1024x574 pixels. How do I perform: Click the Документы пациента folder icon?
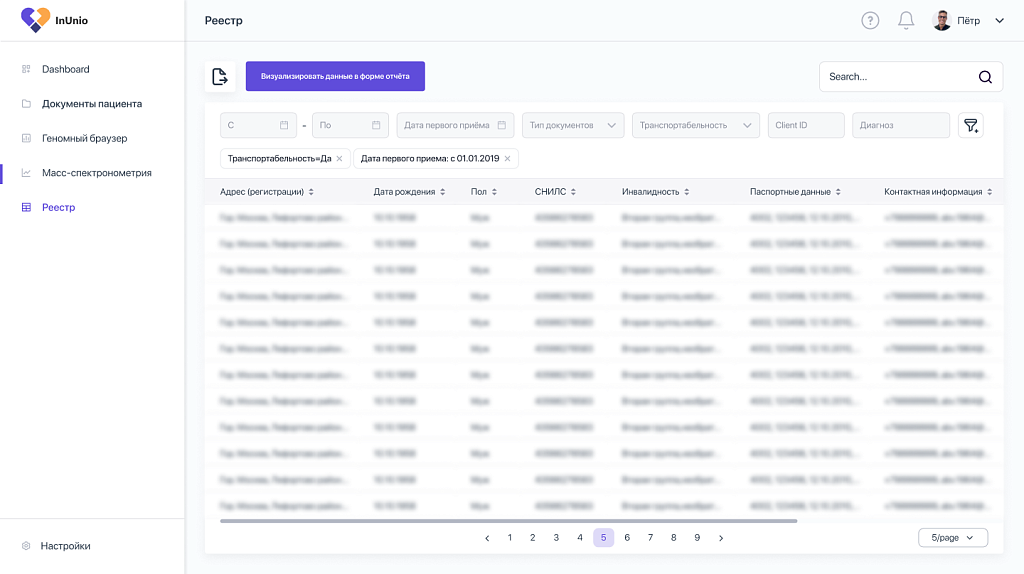pos(26,104)
